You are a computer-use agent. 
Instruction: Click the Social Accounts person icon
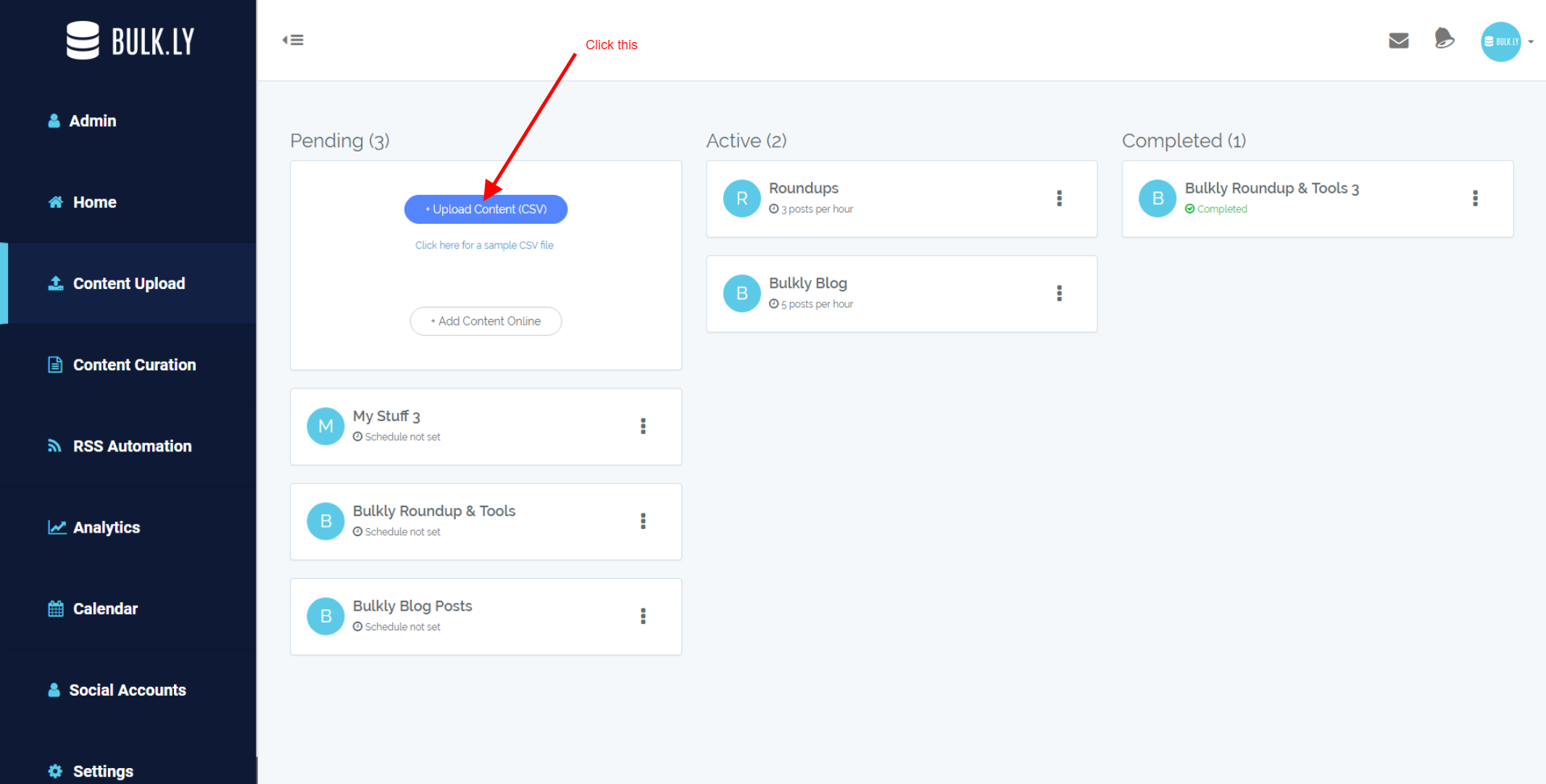point(54,690)
